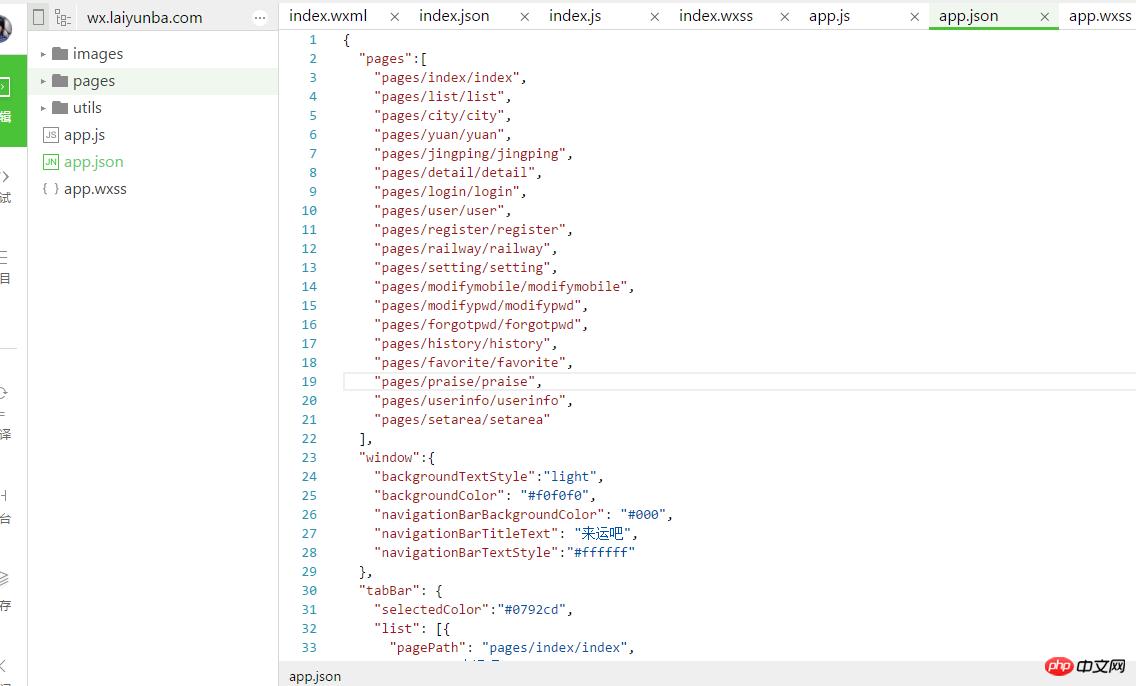Select the green code Edit sidebar button
The width and height of the screenshot is (1136, 686).
tap(6, 100)
